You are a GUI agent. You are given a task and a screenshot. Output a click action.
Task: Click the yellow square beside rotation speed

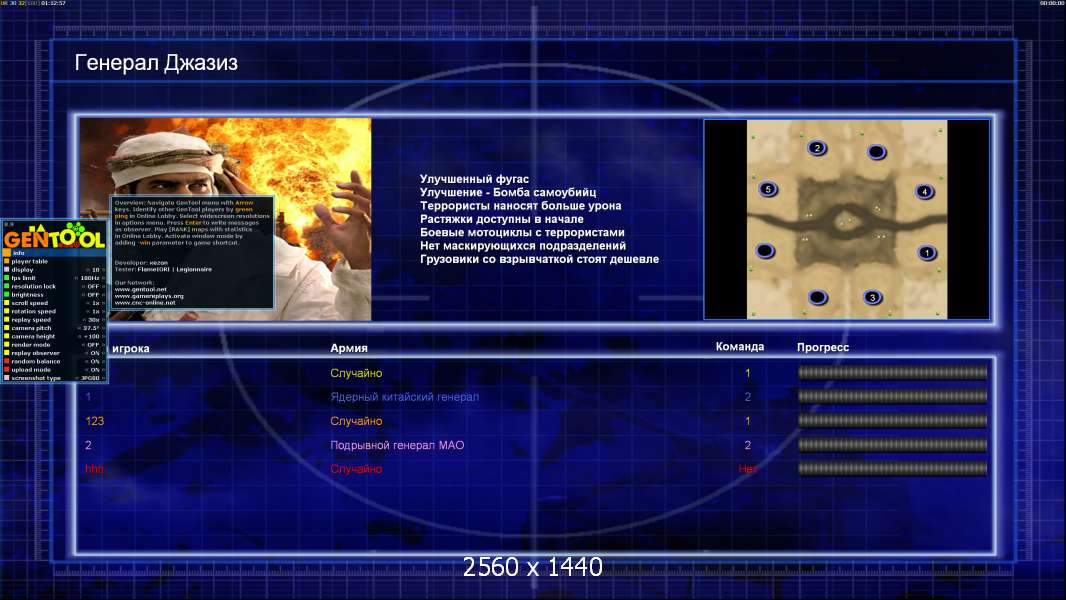(x=7, y=311)
